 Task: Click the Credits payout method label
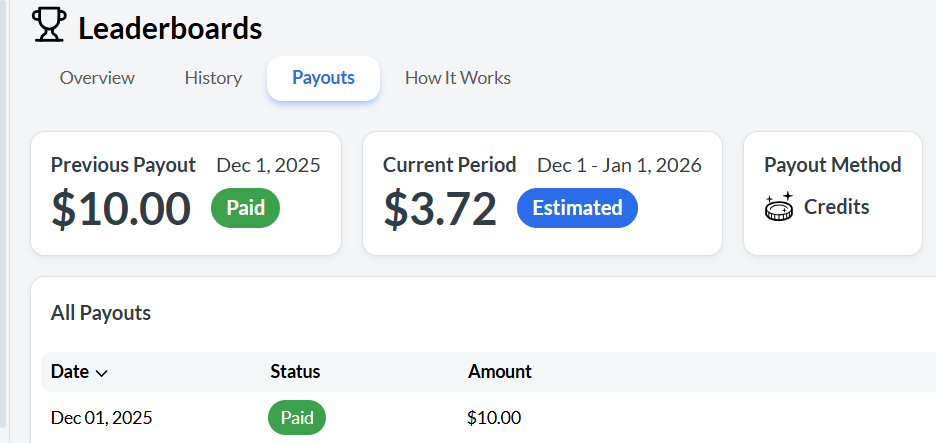[x=837, y=207]
